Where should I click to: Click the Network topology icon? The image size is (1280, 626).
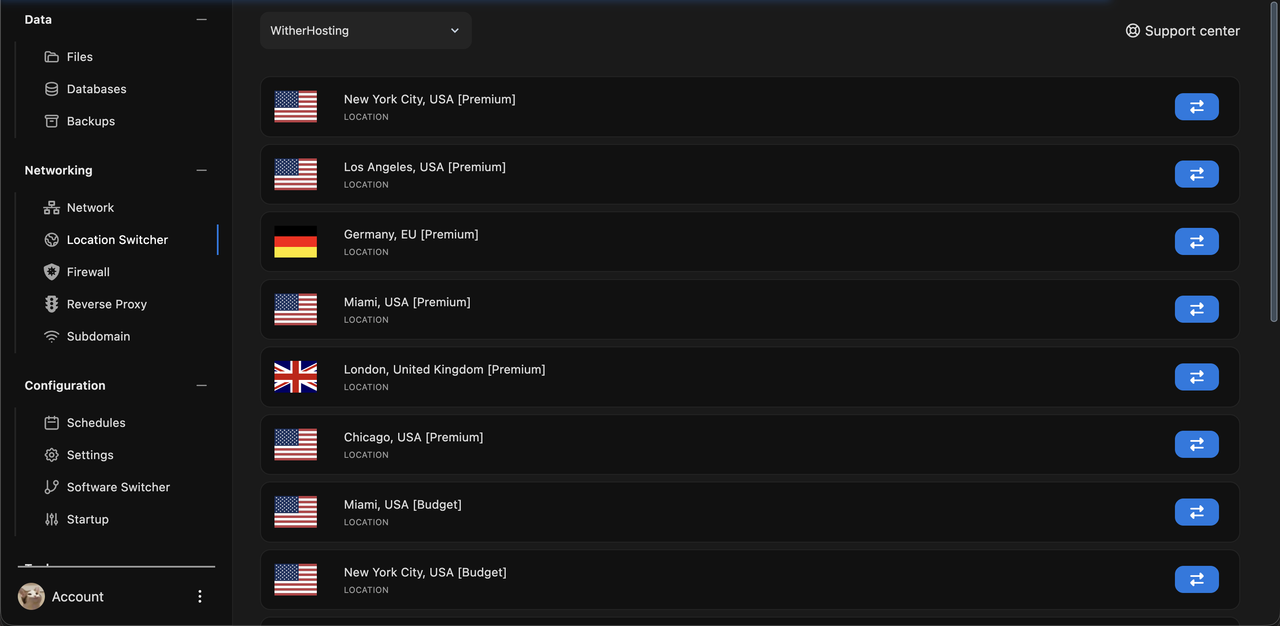(52, 208)
